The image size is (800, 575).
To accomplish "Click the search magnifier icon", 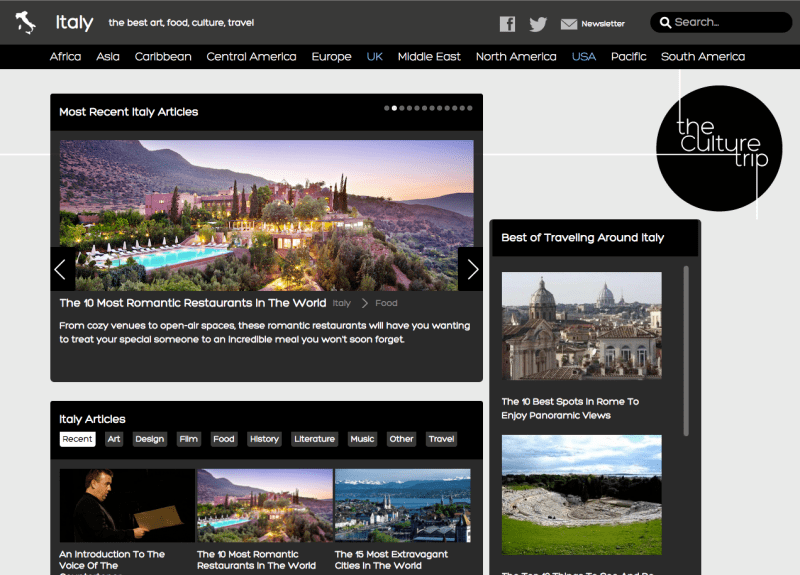I will click(x=664, y=23).
